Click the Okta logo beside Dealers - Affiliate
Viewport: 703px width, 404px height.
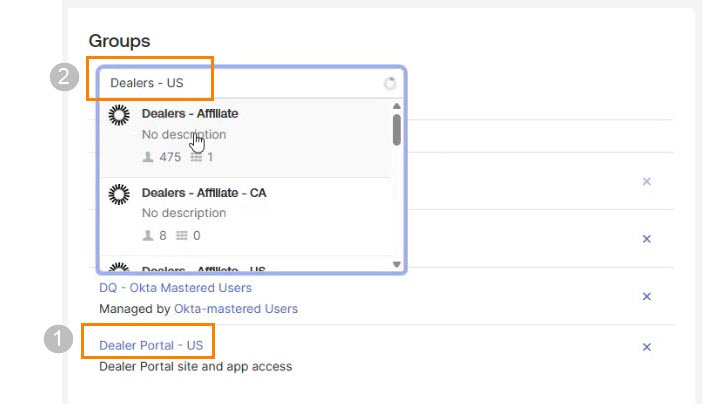[119, 115]
